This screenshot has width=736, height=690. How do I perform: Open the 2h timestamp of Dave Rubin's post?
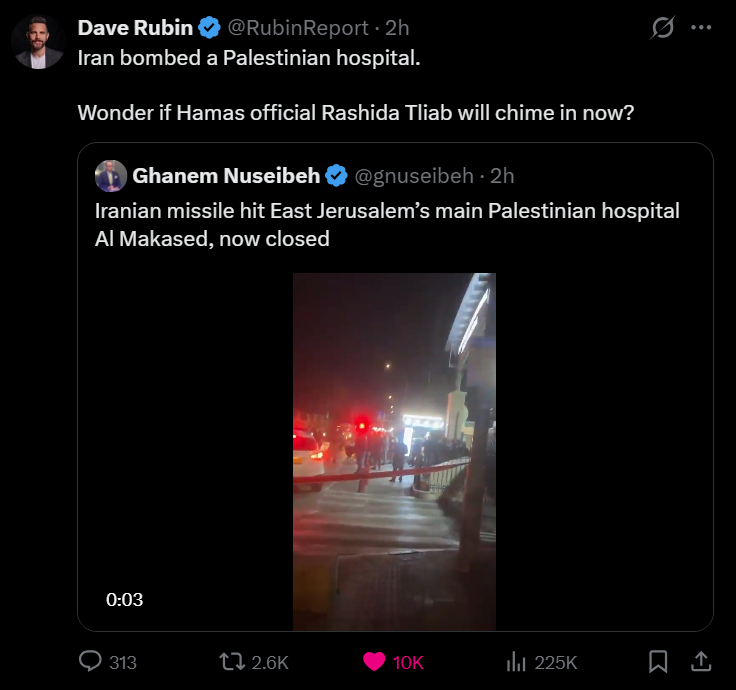pyautogui.click(x=397, y=28)
